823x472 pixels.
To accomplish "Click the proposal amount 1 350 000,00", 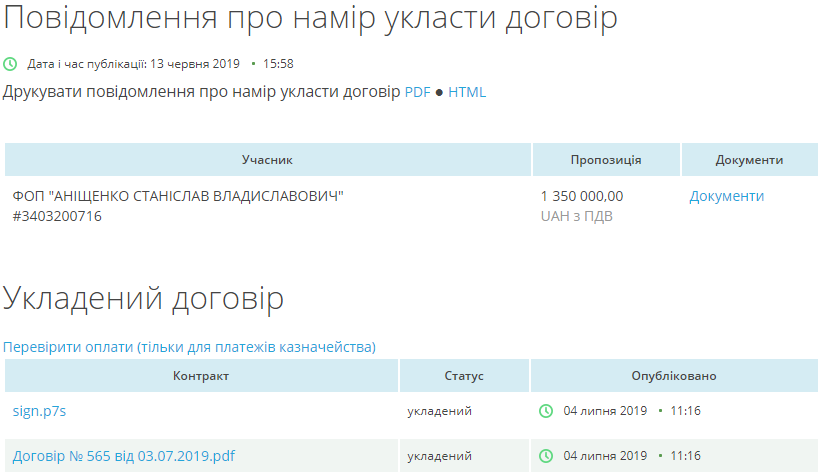I will 582,196.
